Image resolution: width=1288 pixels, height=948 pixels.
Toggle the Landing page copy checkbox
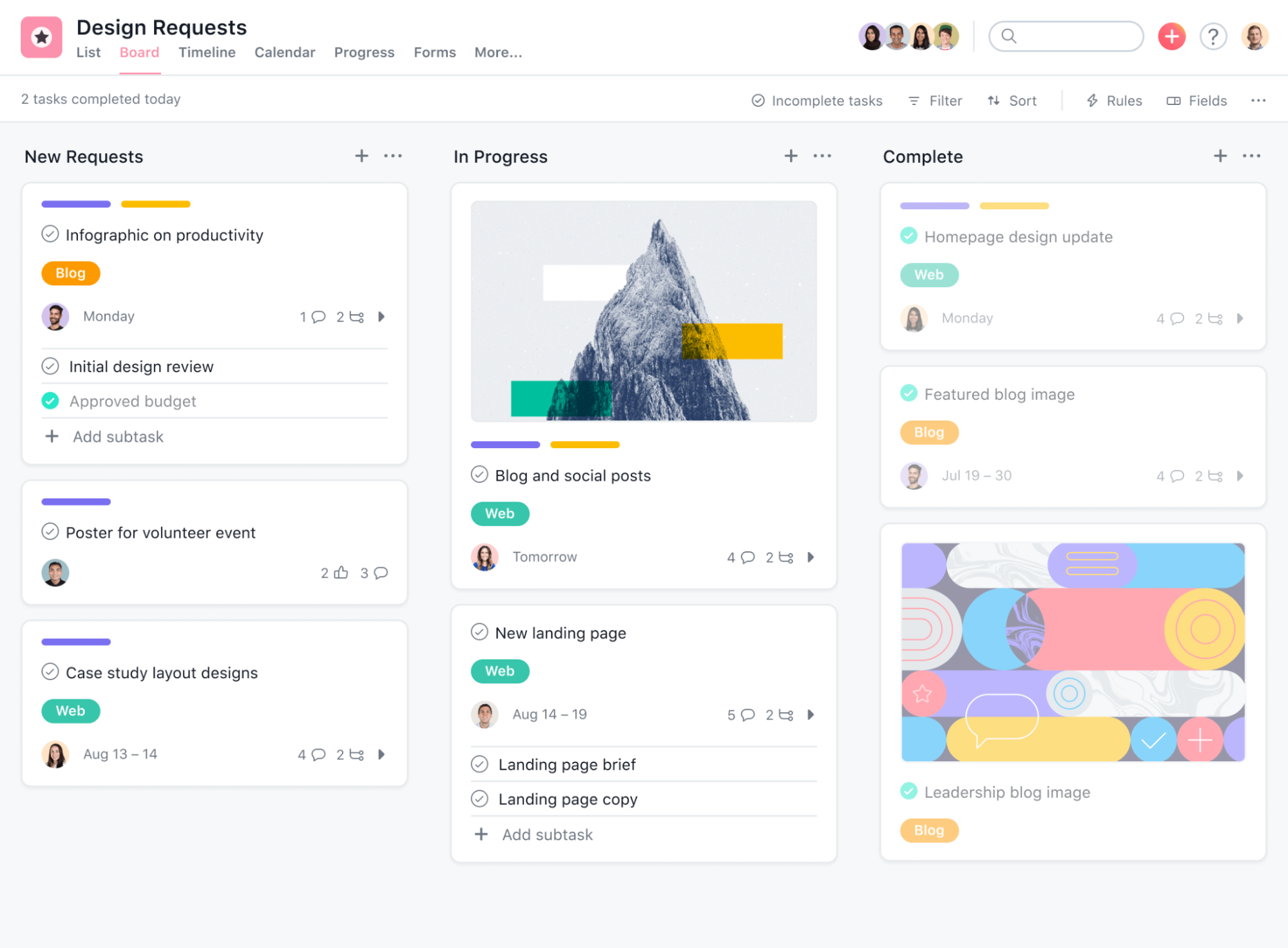tap(480, 798)
